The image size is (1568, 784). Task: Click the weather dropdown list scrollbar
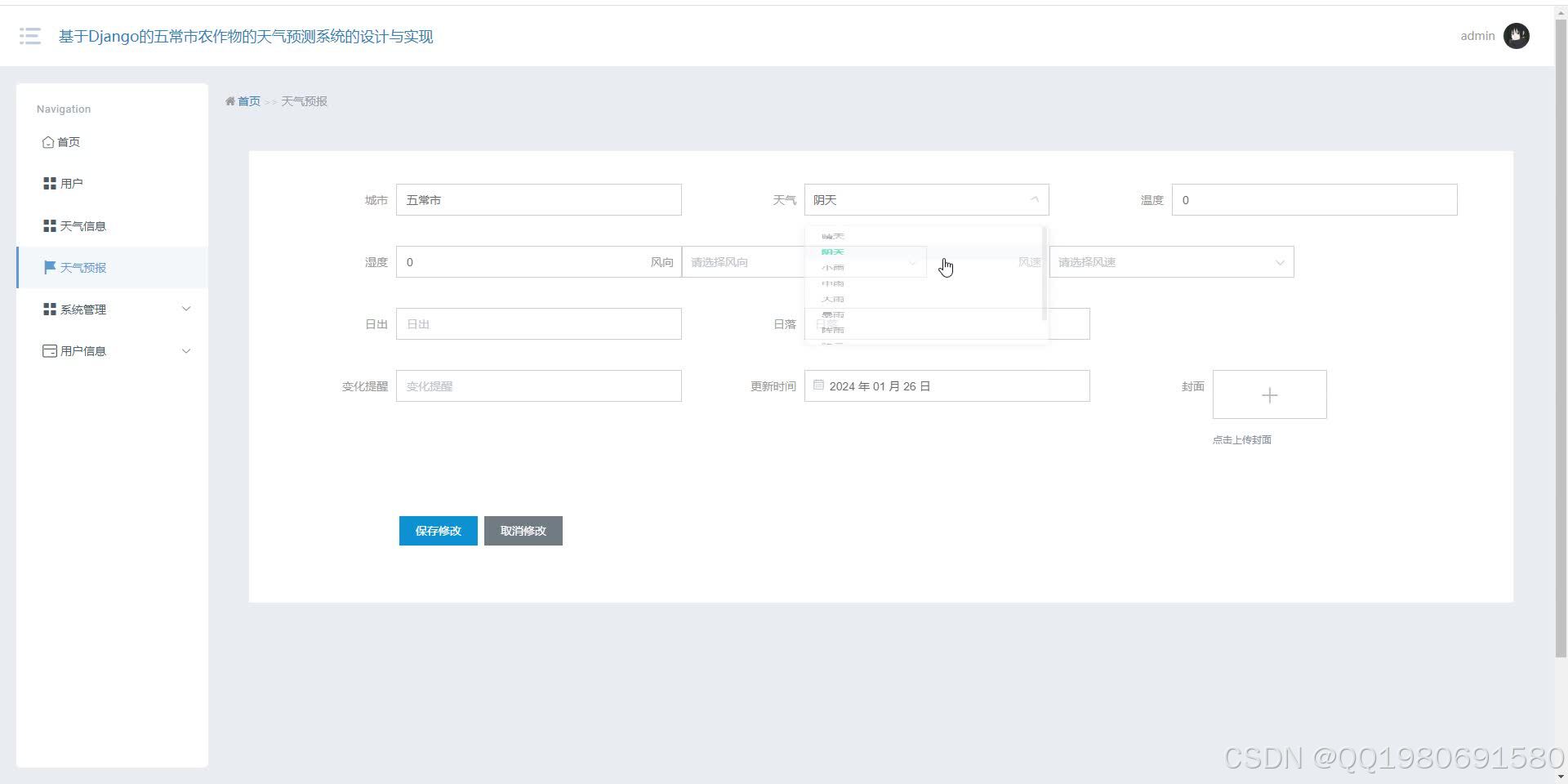tap(1045, 274)
